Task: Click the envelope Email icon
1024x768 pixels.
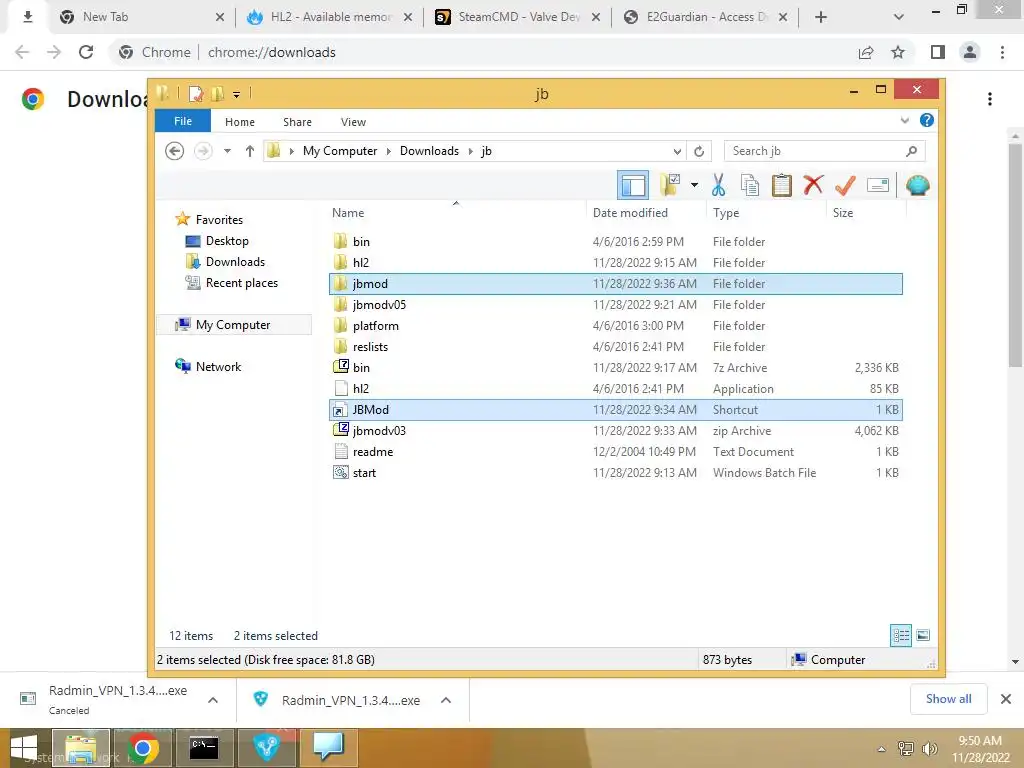Action: pos(878,185)
